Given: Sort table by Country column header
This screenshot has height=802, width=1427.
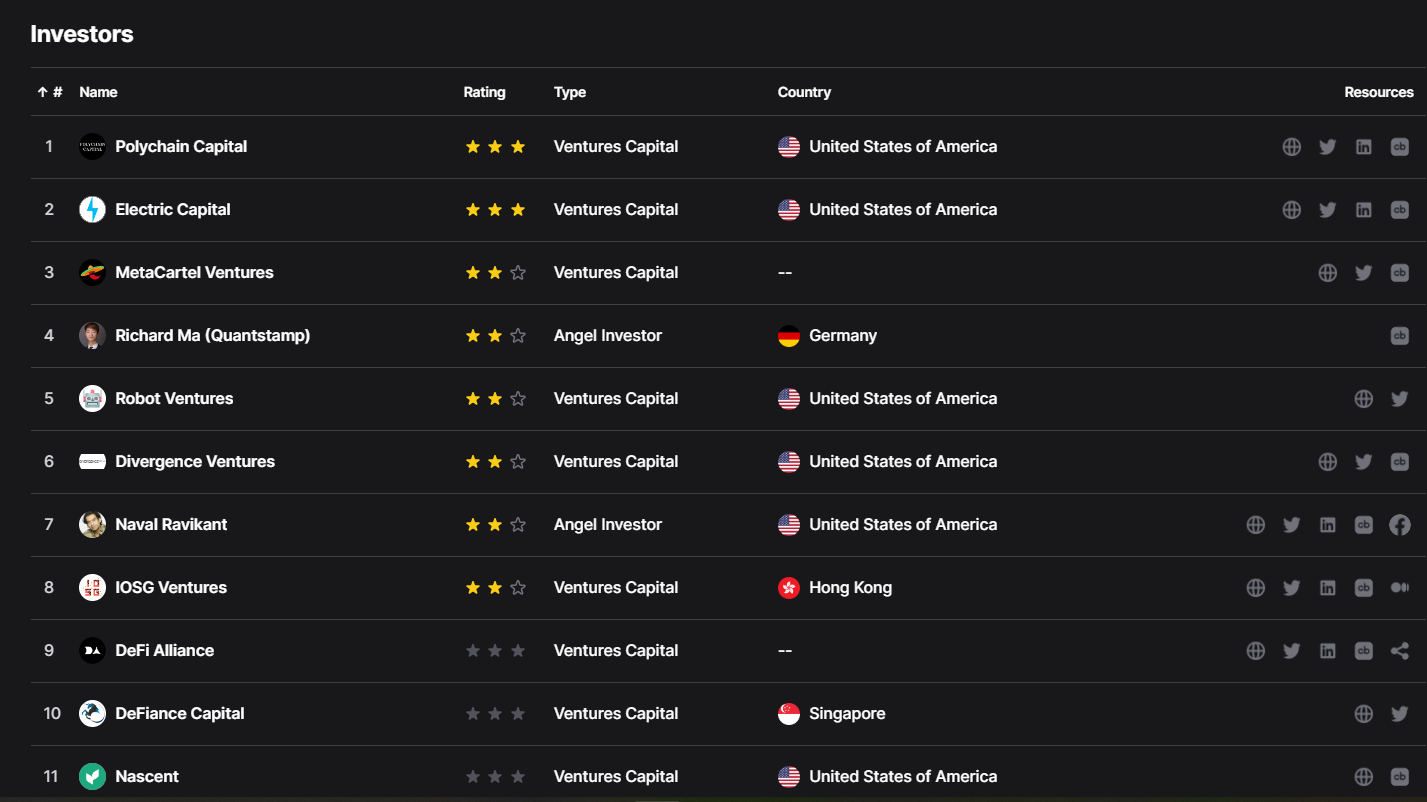Looking at the screenshot, I should [804, 92].
